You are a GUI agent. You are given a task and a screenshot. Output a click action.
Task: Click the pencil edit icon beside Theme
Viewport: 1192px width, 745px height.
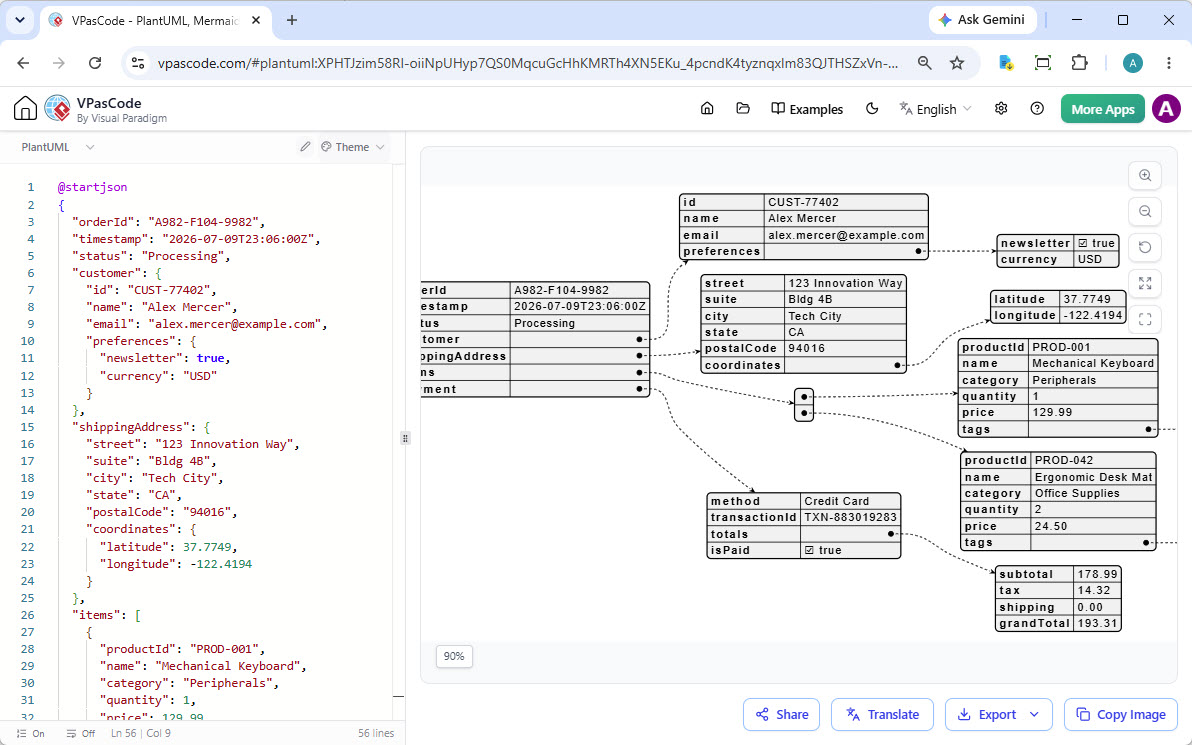click(305, 147)
